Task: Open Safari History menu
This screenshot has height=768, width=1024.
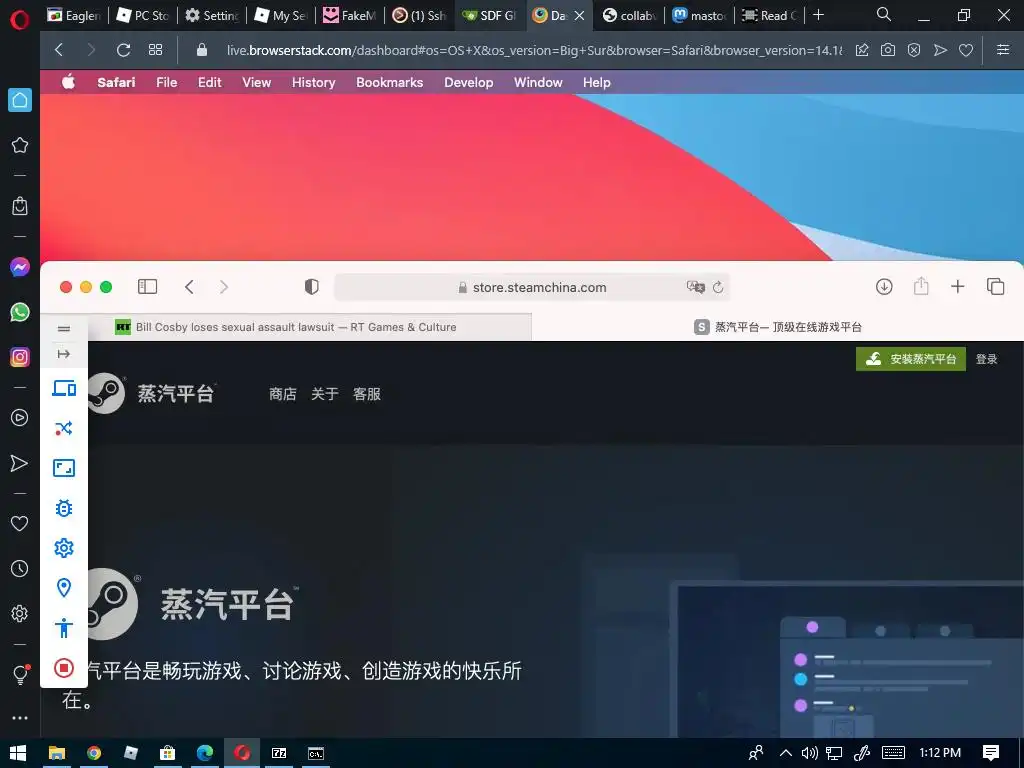Action: pos(313,82)
